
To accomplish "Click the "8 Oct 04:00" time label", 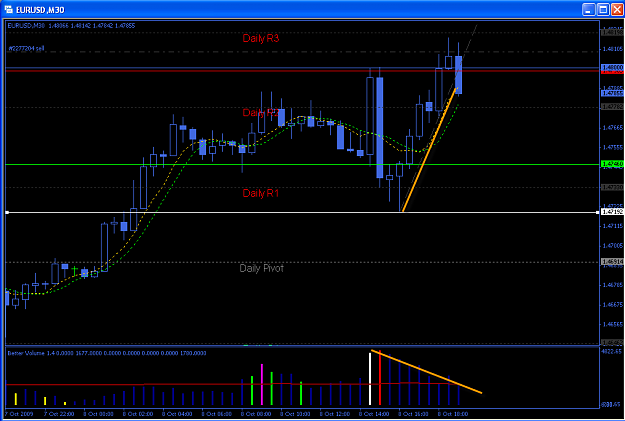I will click(177, 414).
